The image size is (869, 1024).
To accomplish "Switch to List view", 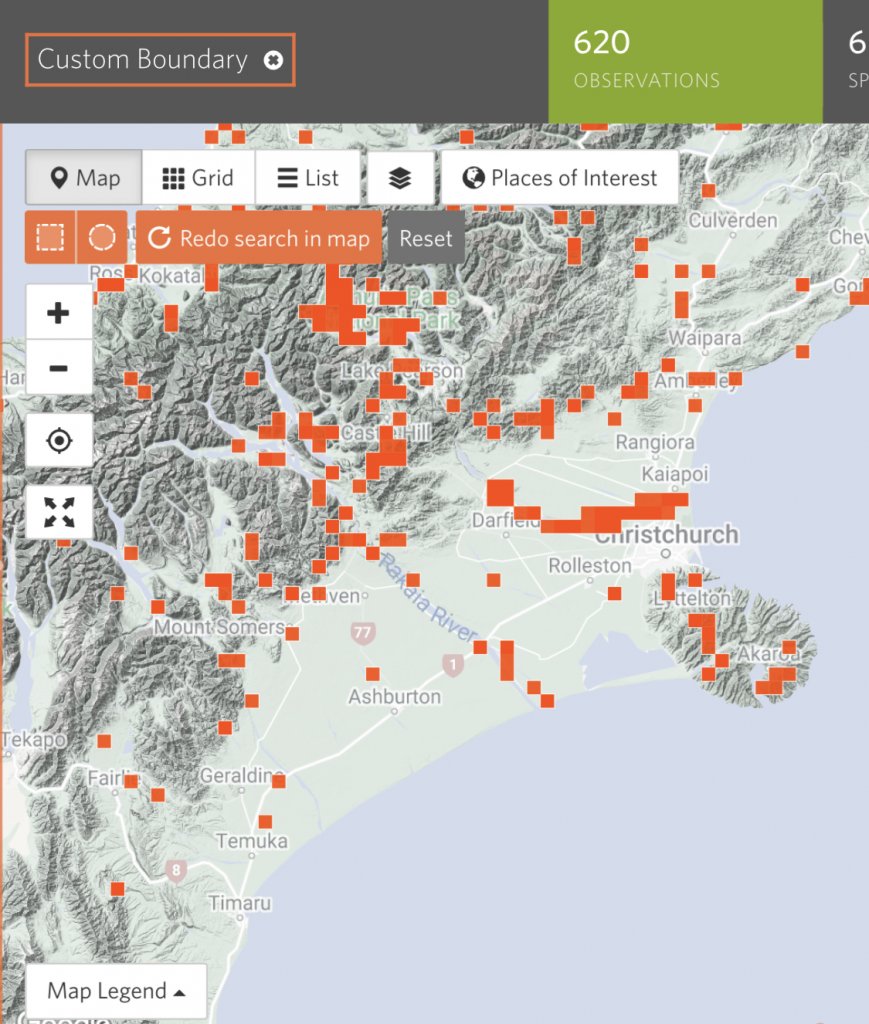I will [x=308, y=178].
